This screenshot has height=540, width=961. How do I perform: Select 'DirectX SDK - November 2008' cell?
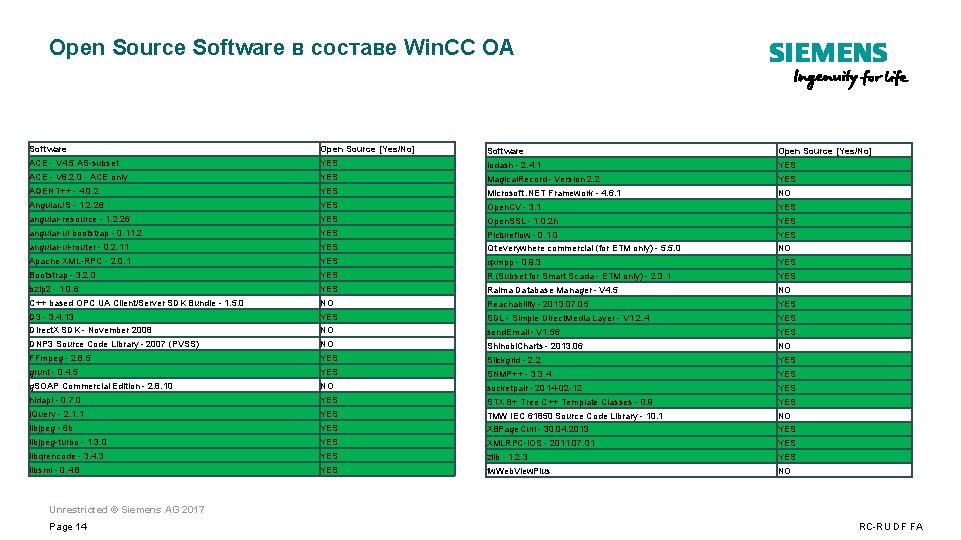click(x=174, y=330)
